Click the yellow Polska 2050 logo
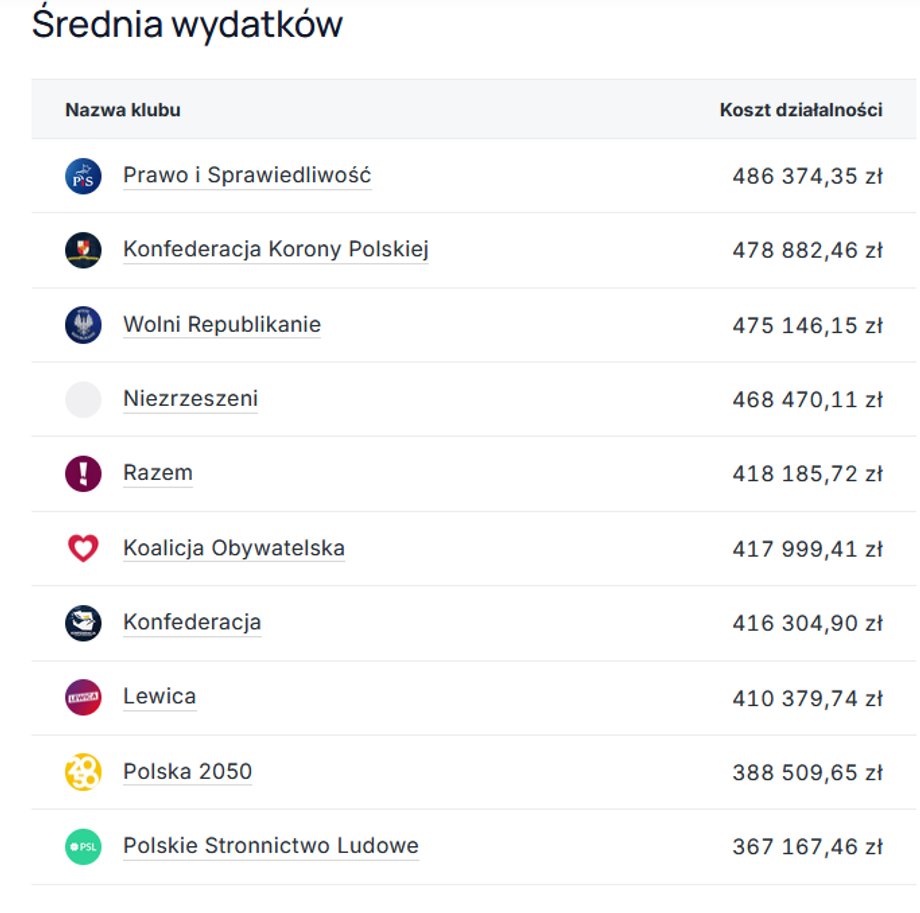The image size is (920, 913). [x=84, y=771]
